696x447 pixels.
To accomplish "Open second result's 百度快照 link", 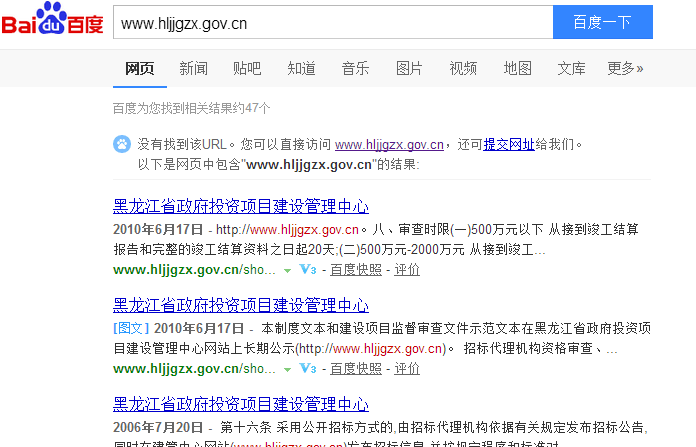I will tap(356, 368).
